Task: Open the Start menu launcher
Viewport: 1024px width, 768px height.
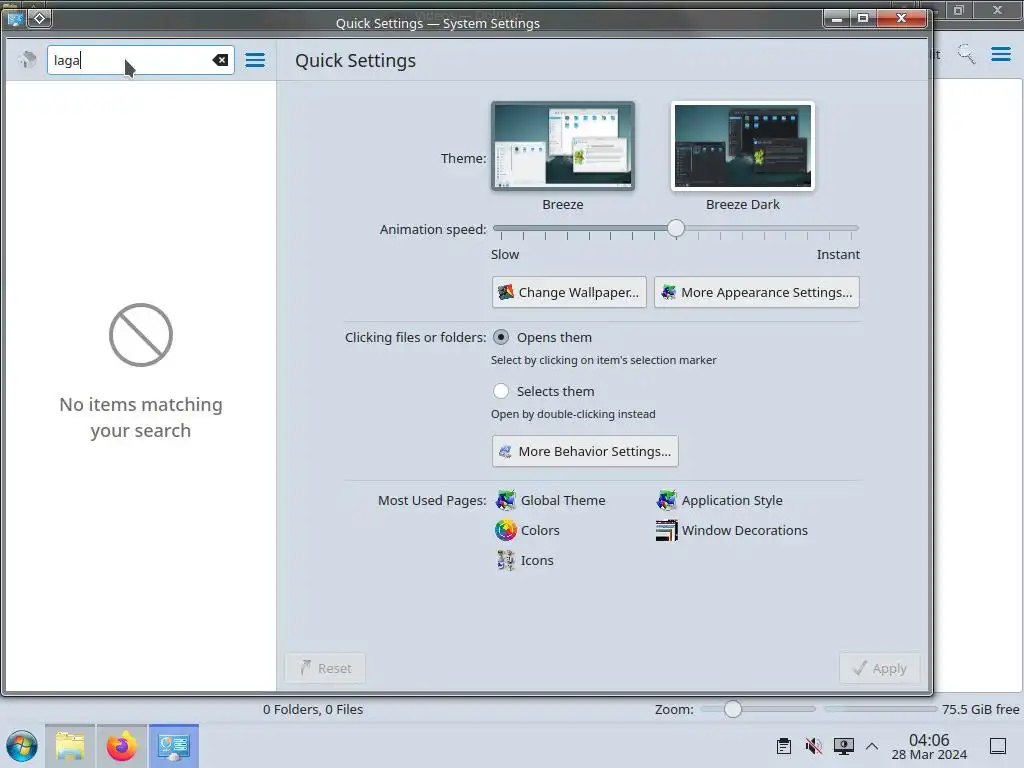Action: [22, 746]
